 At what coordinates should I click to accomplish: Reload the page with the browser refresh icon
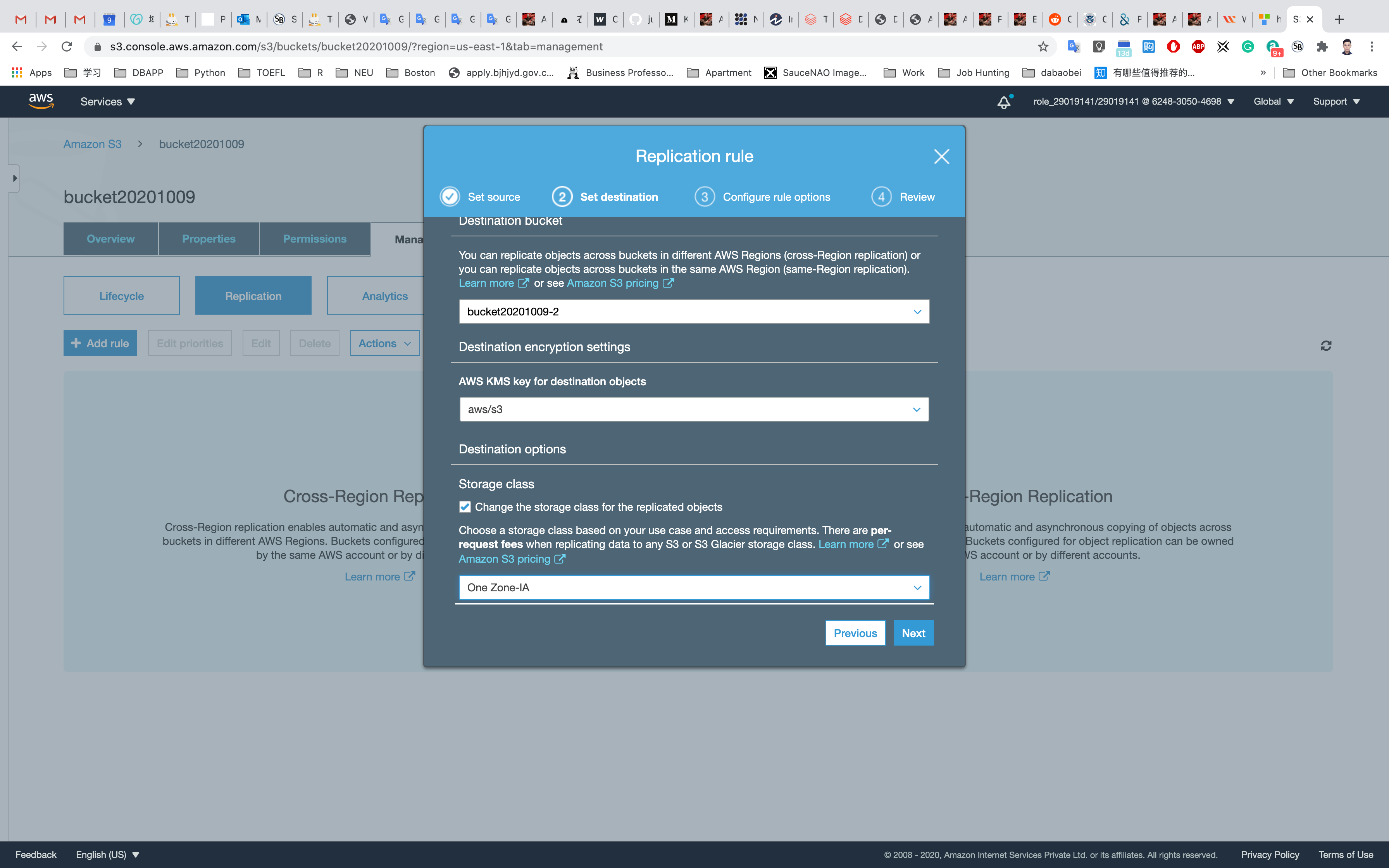67,46
